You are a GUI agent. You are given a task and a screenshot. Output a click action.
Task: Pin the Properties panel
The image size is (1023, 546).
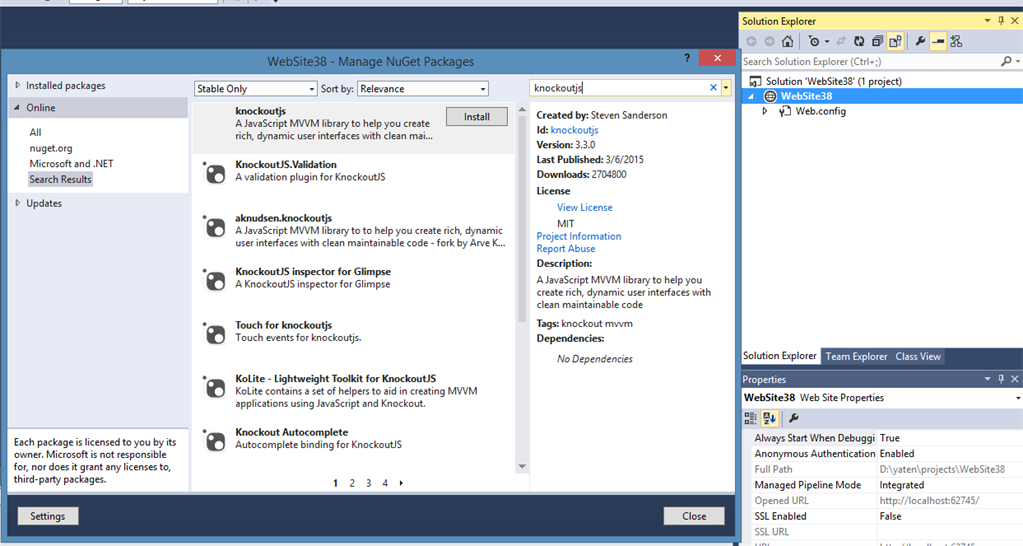point(1001,379)
